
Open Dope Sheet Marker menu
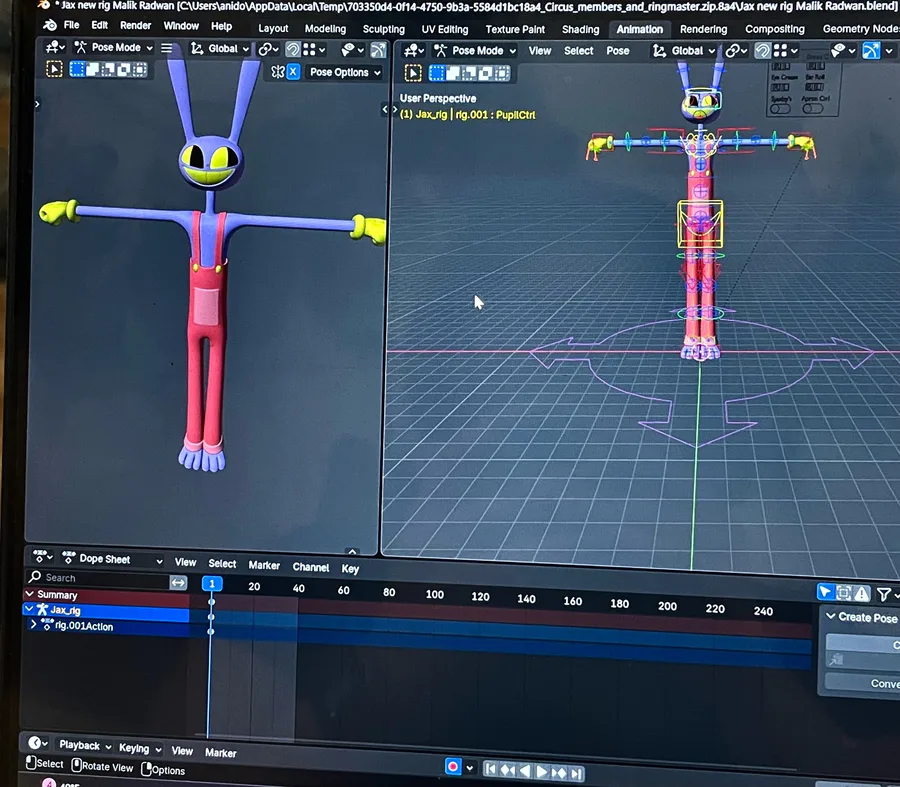coord(264,565)
